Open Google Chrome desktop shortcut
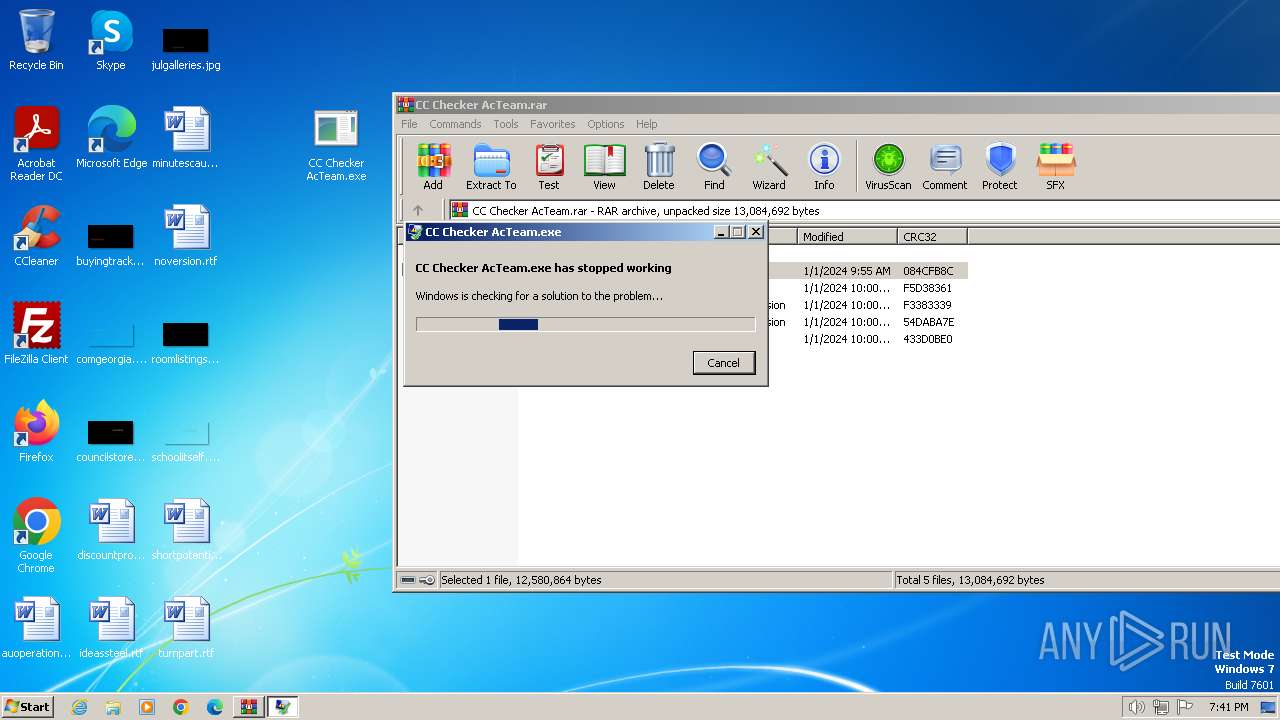 36,536
